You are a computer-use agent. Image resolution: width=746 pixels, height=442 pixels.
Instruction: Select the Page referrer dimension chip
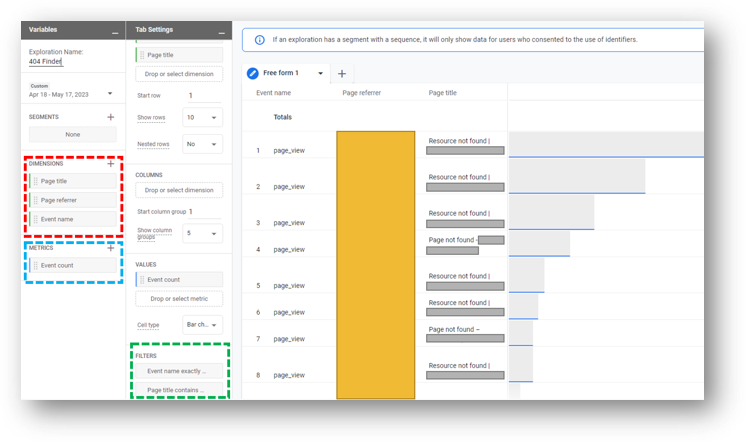coord(73,200)
